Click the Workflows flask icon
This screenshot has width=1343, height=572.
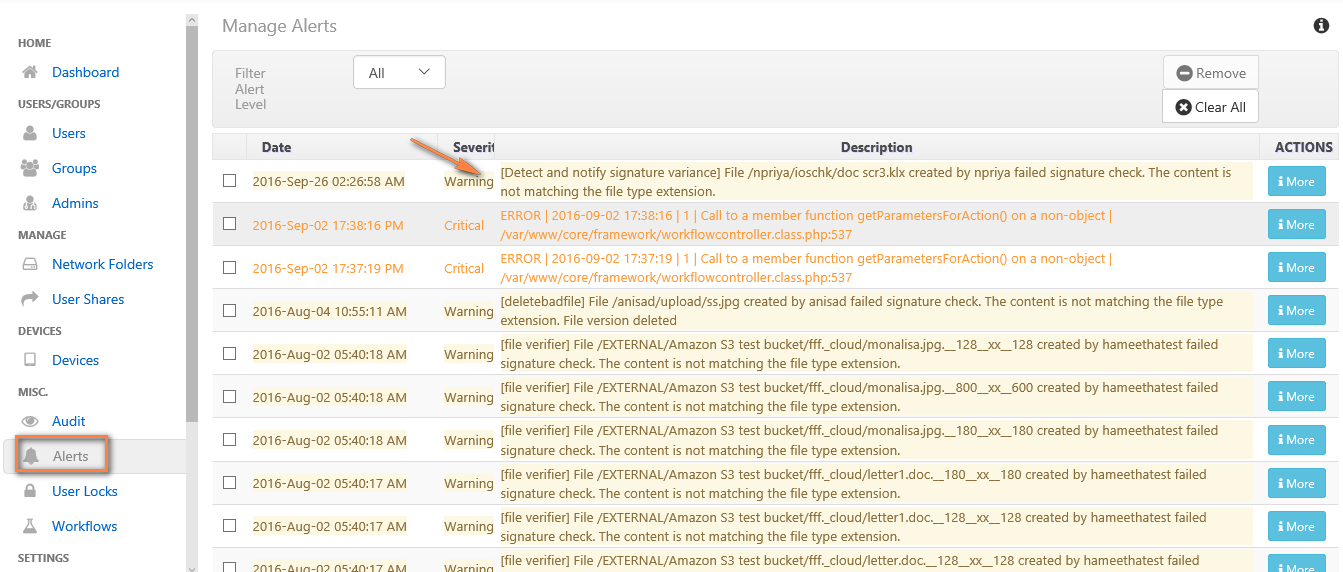tap(30, 526)
